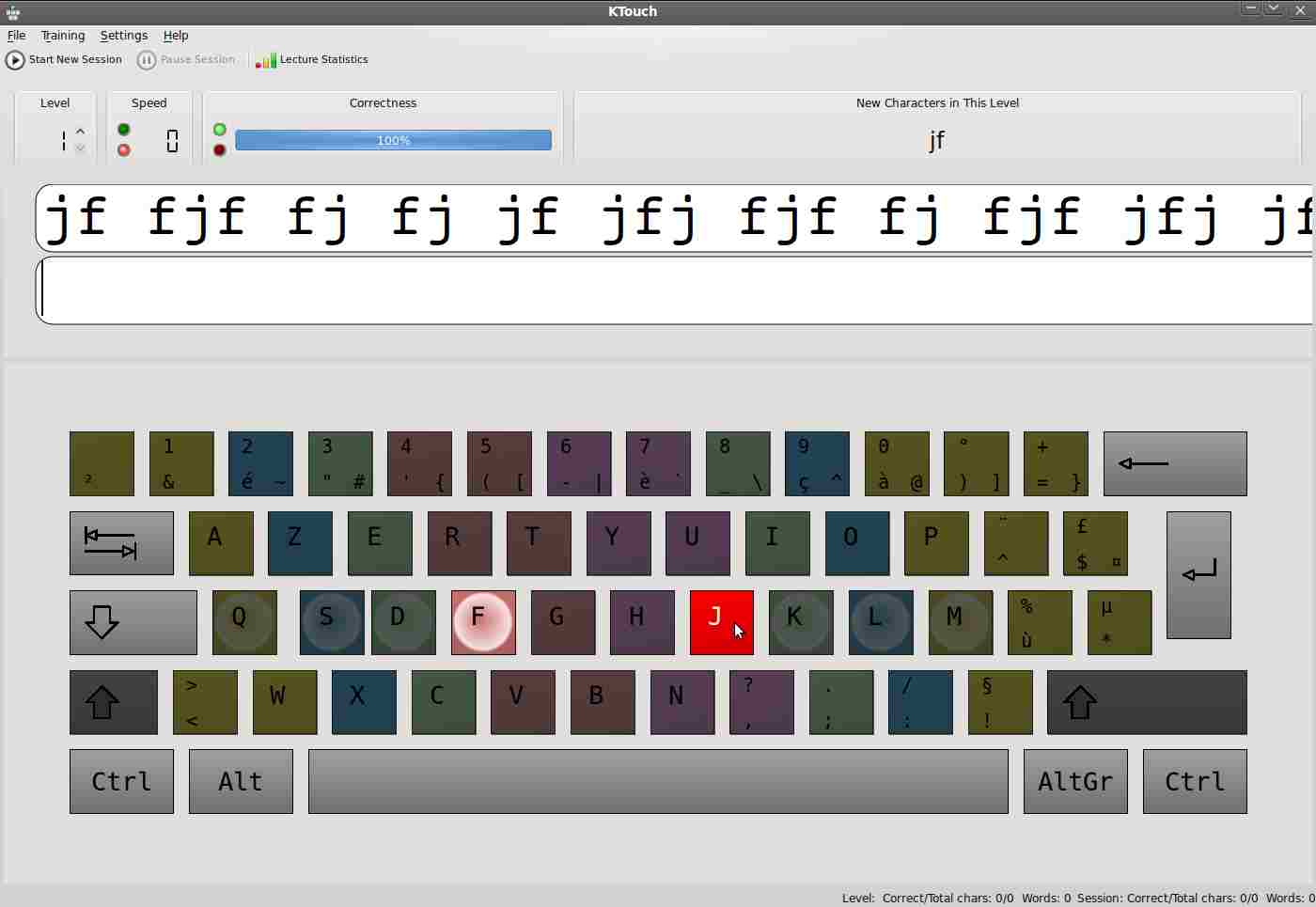Click the question mark and comma key
This screenshot has width=1316, height=907.
click(761, 702)
